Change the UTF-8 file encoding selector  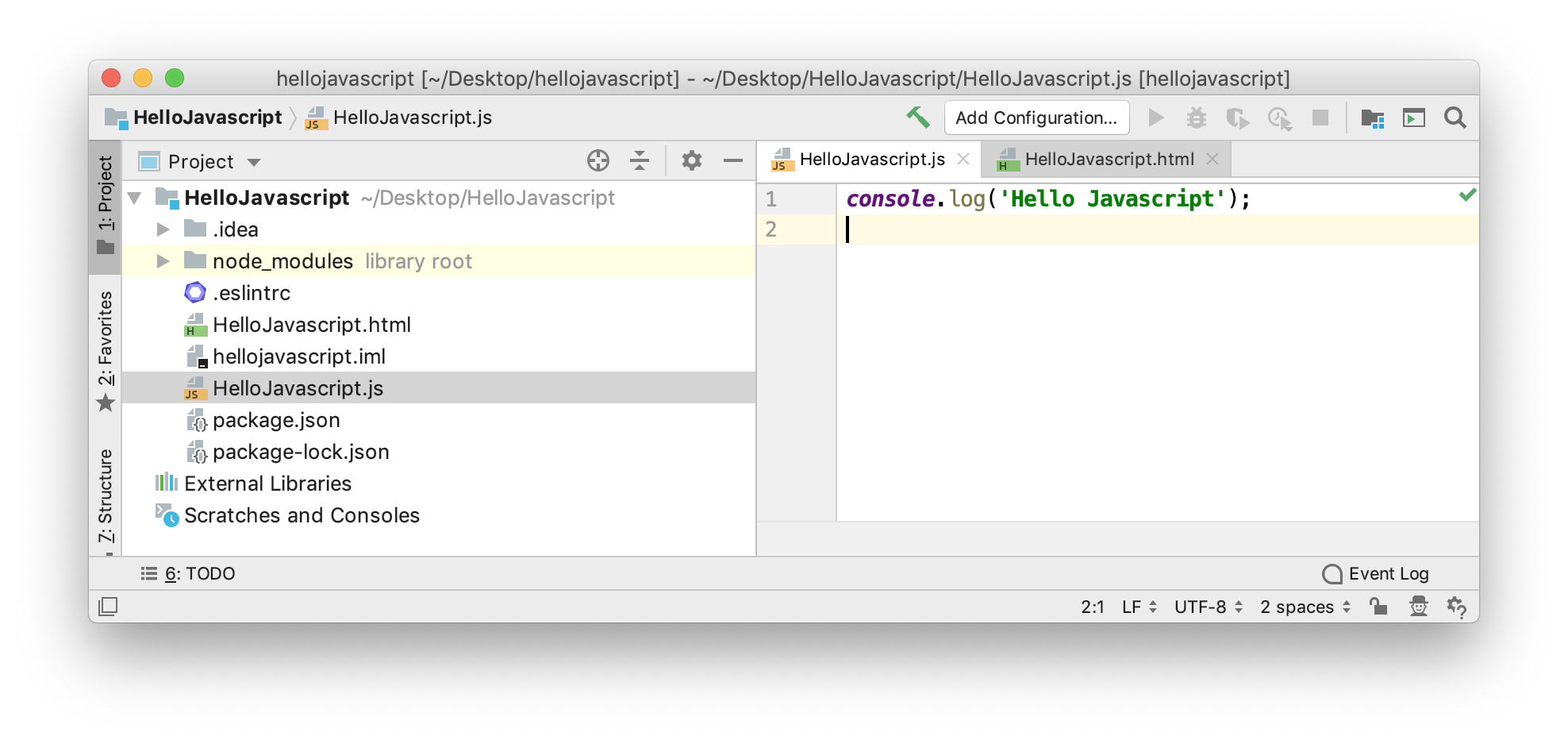[x=1207, y=607]
